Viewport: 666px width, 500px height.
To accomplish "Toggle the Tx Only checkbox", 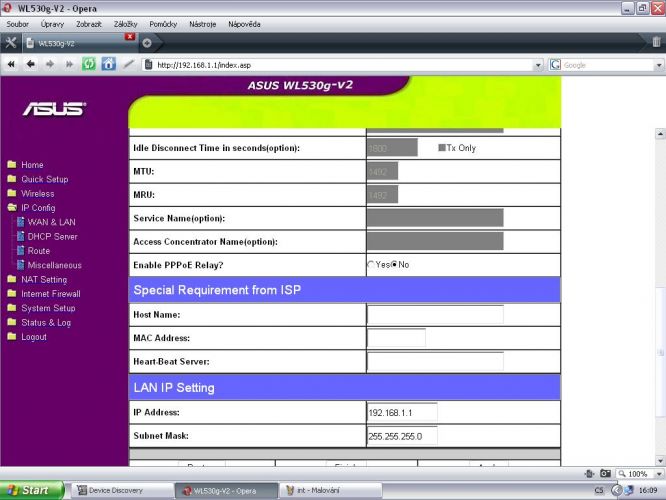I will click(x=442, y=148).
